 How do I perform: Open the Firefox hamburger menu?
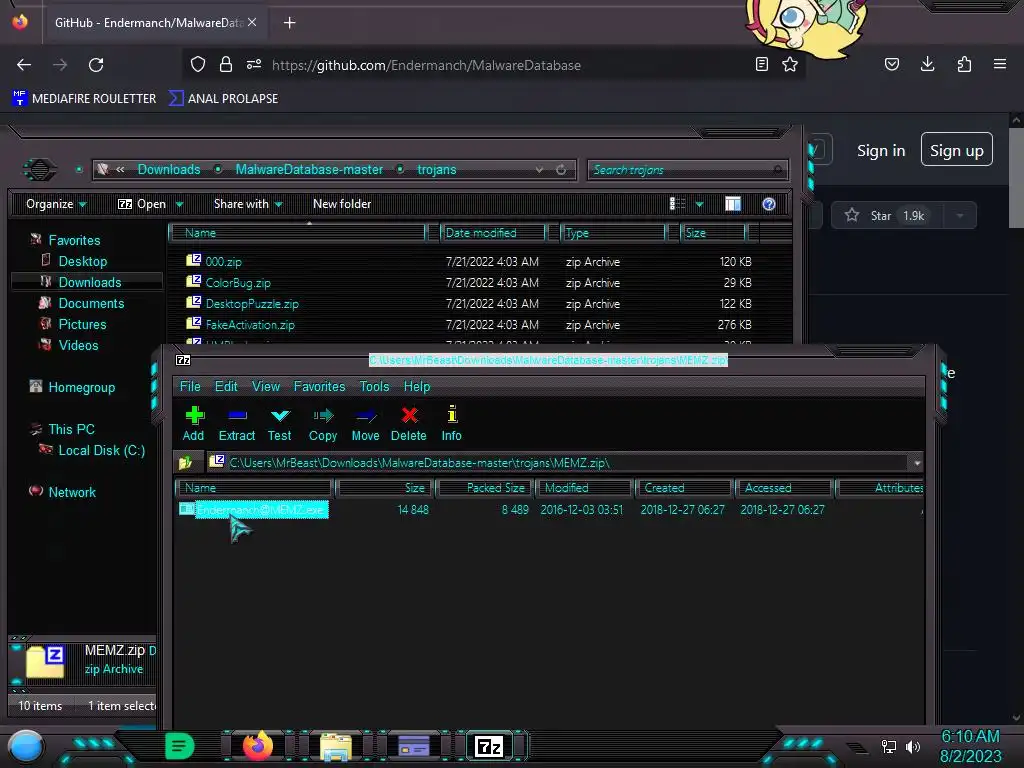(x=1000, y=64)
